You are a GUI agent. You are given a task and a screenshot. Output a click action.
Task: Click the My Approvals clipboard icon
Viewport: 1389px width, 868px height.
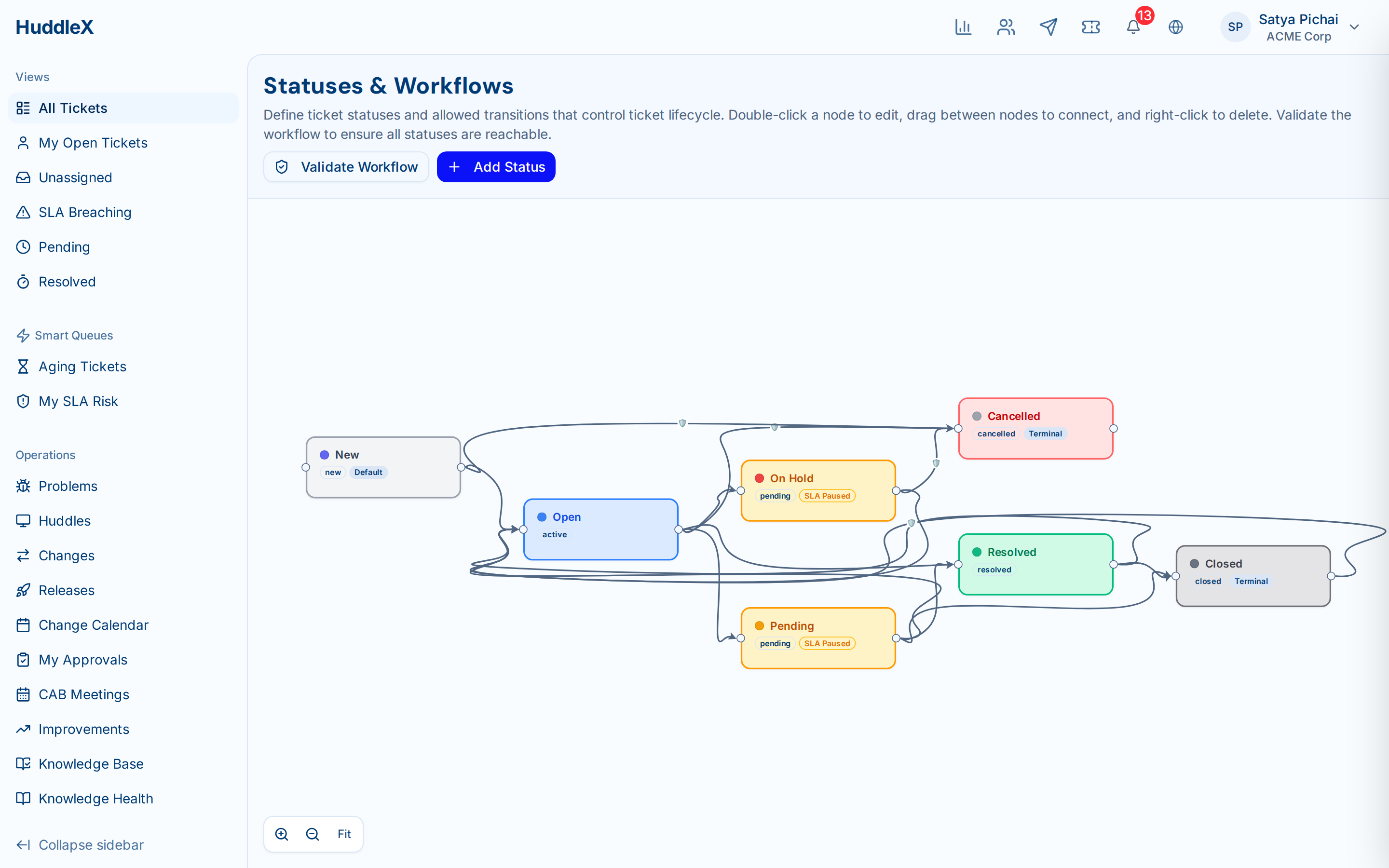[x=23, y=660]
